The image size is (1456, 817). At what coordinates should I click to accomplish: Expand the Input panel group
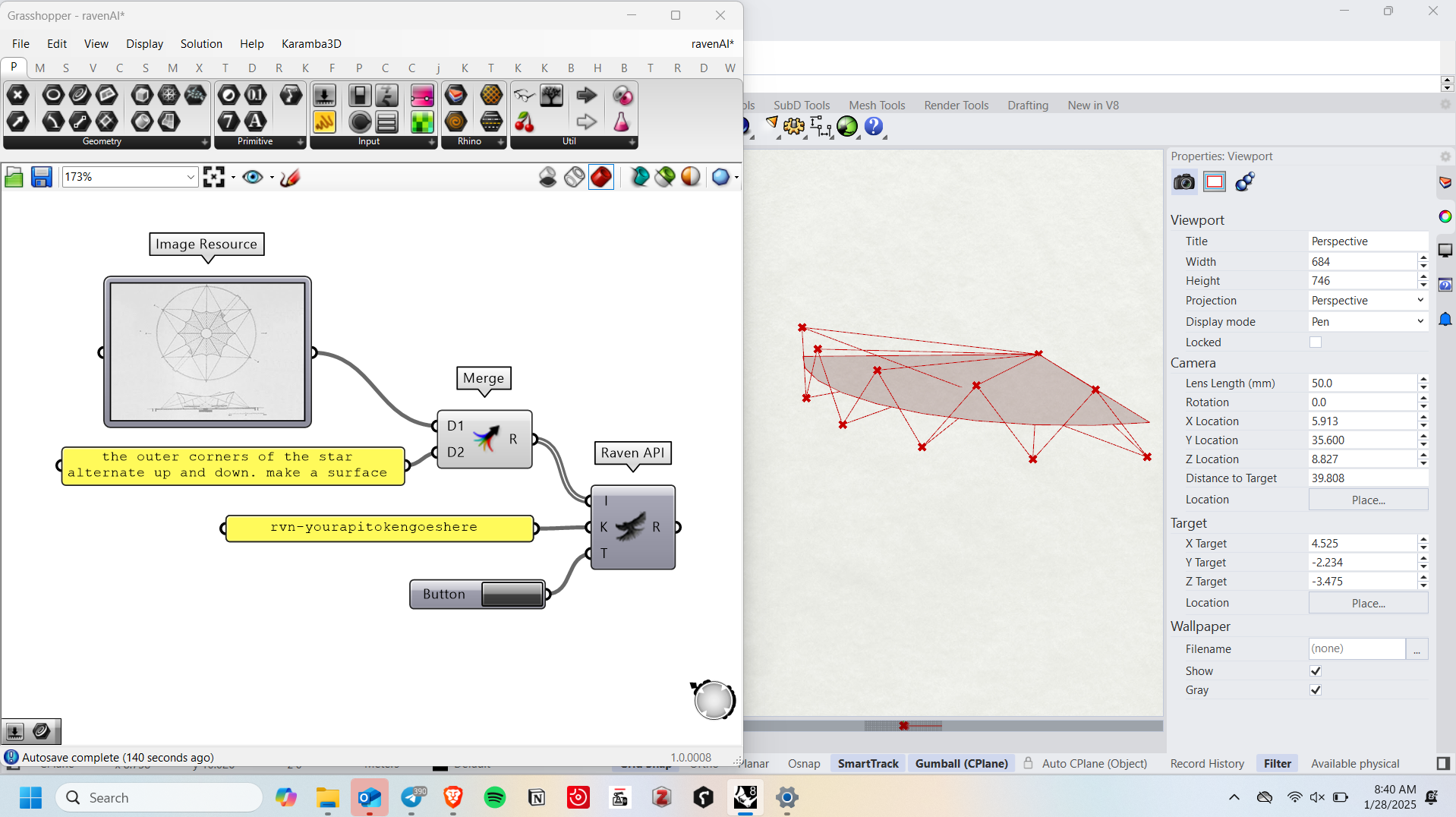[x=431, y=142]
